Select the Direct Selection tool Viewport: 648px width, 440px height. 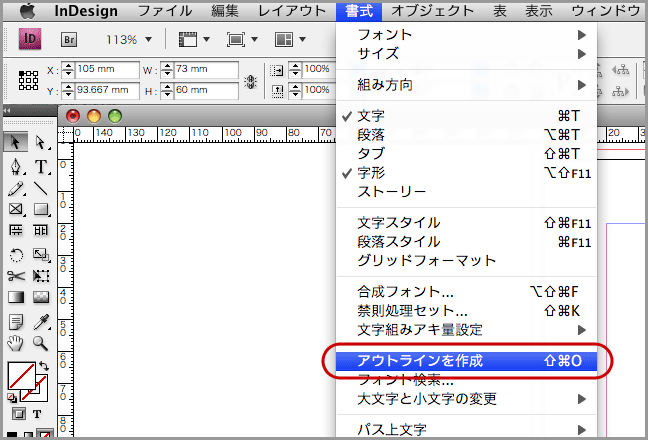40,143
